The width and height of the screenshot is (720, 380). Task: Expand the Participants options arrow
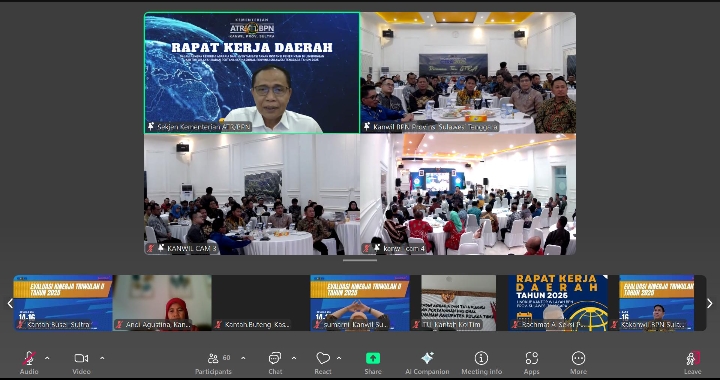point(243,358)
